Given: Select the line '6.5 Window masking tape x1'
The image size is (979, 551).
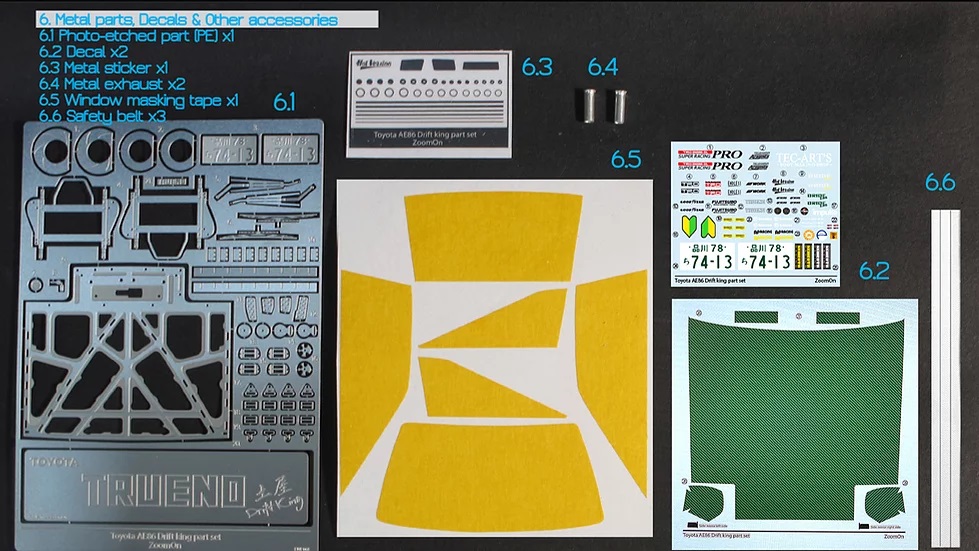Looking at the screenshot, I should pyautogui.click(x=139, y=100).
